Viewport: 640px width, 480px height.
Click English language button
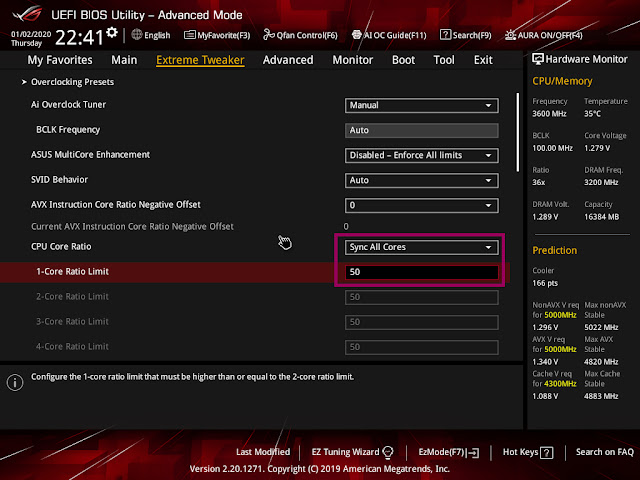pos(151,35)
